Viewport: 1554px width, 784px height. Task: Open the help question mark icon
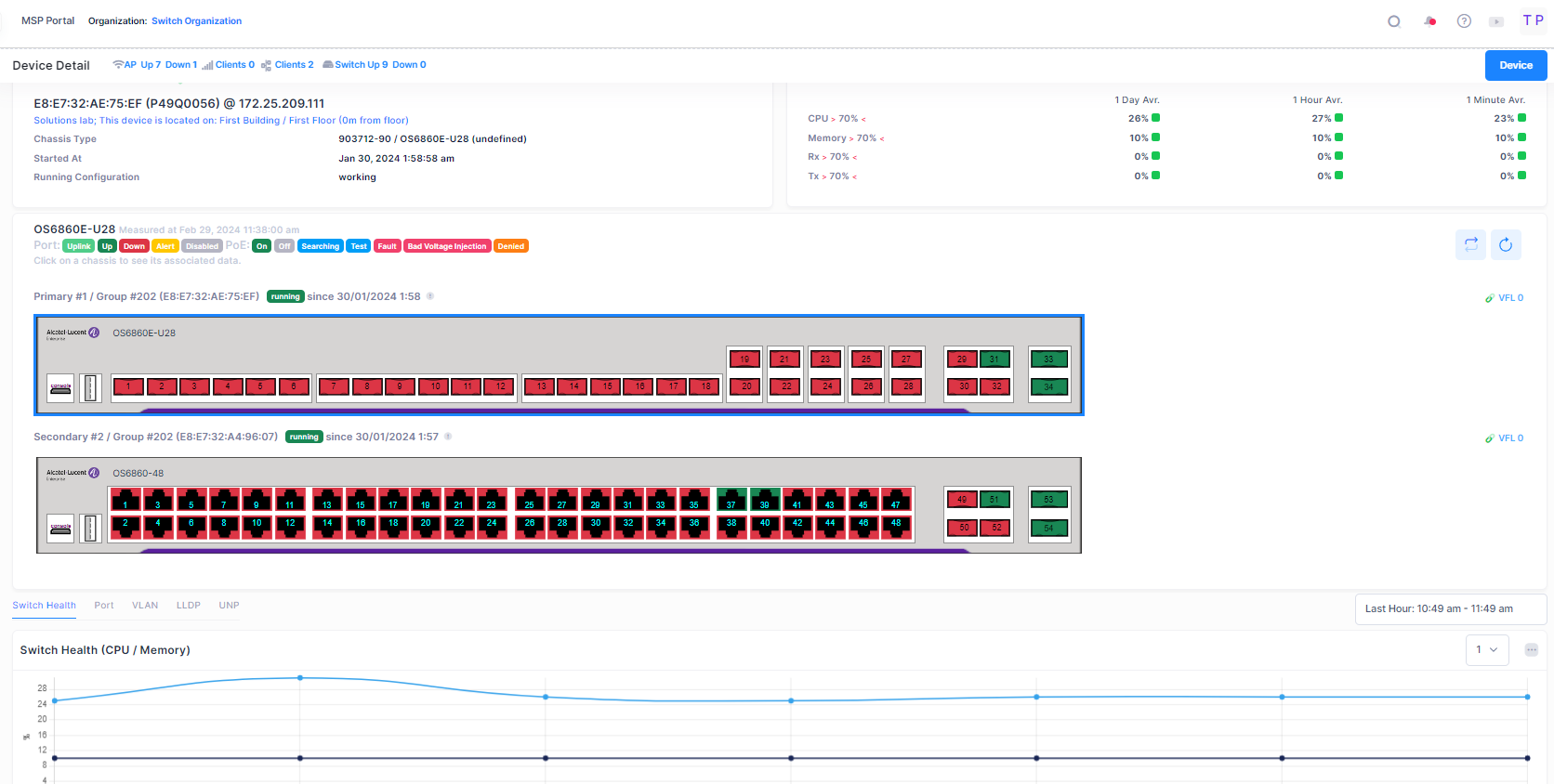1464,21
